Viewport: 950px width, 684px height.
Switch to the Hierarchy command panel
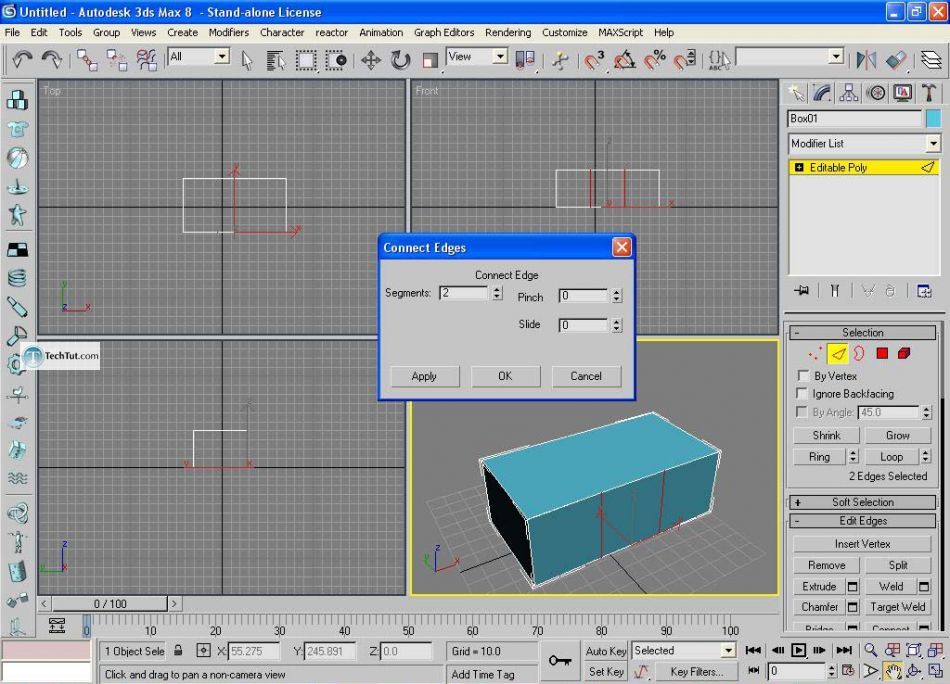click(x=849, y=93)
